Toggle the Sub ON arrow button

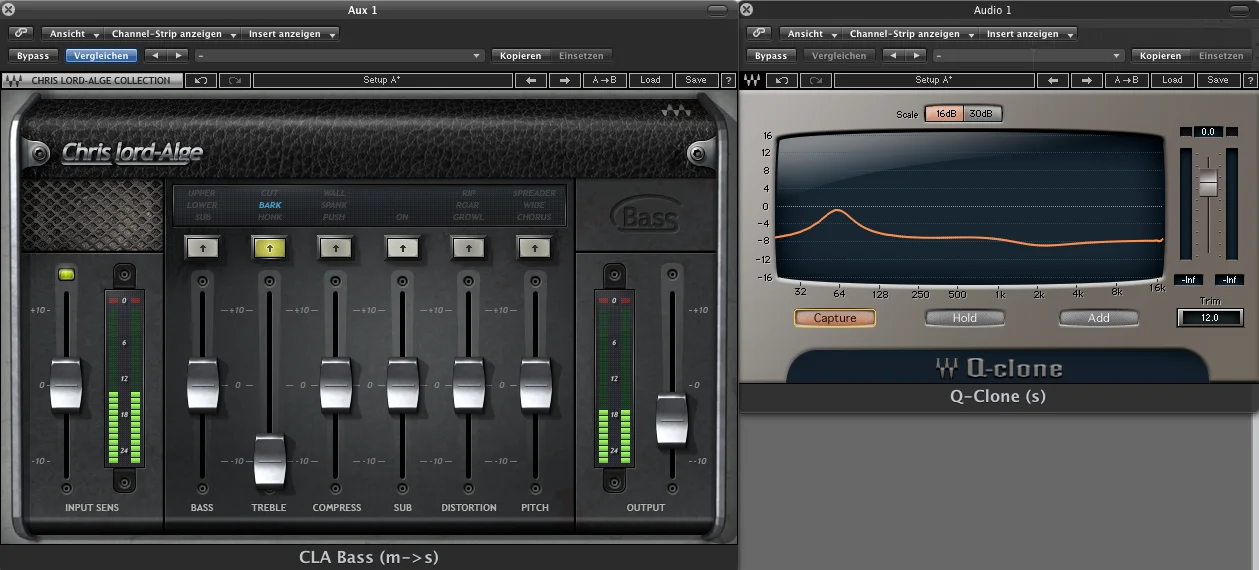[402, 246]
